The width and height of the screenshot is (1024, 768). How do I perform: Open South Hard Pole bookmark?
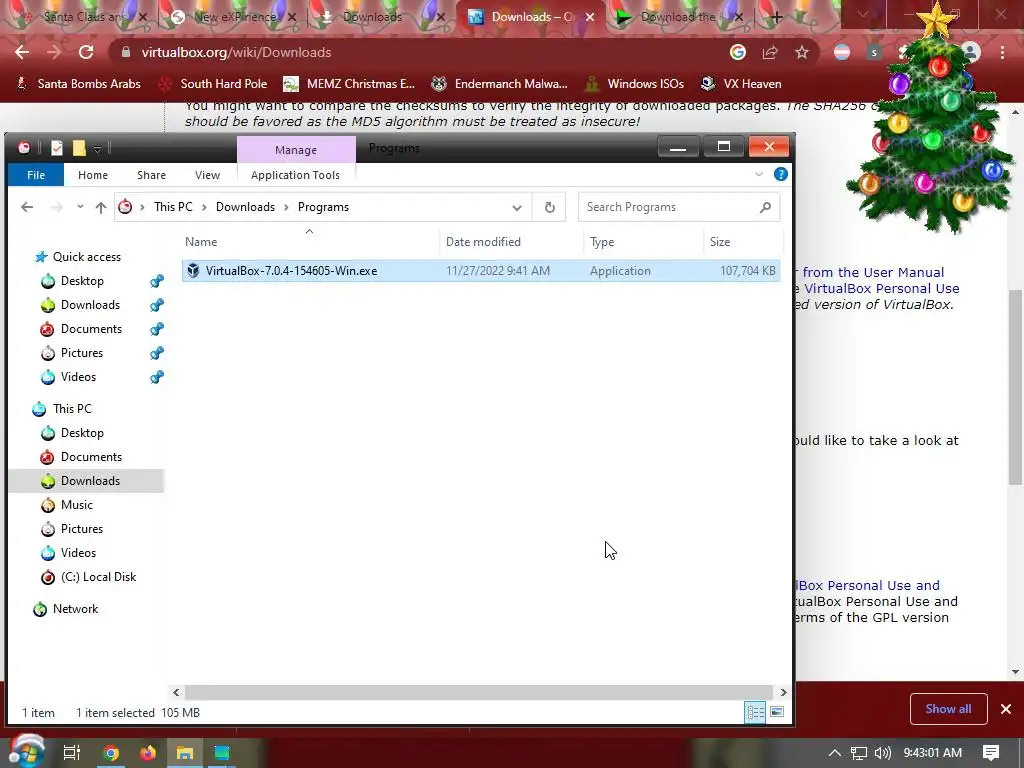click(214, 84)
